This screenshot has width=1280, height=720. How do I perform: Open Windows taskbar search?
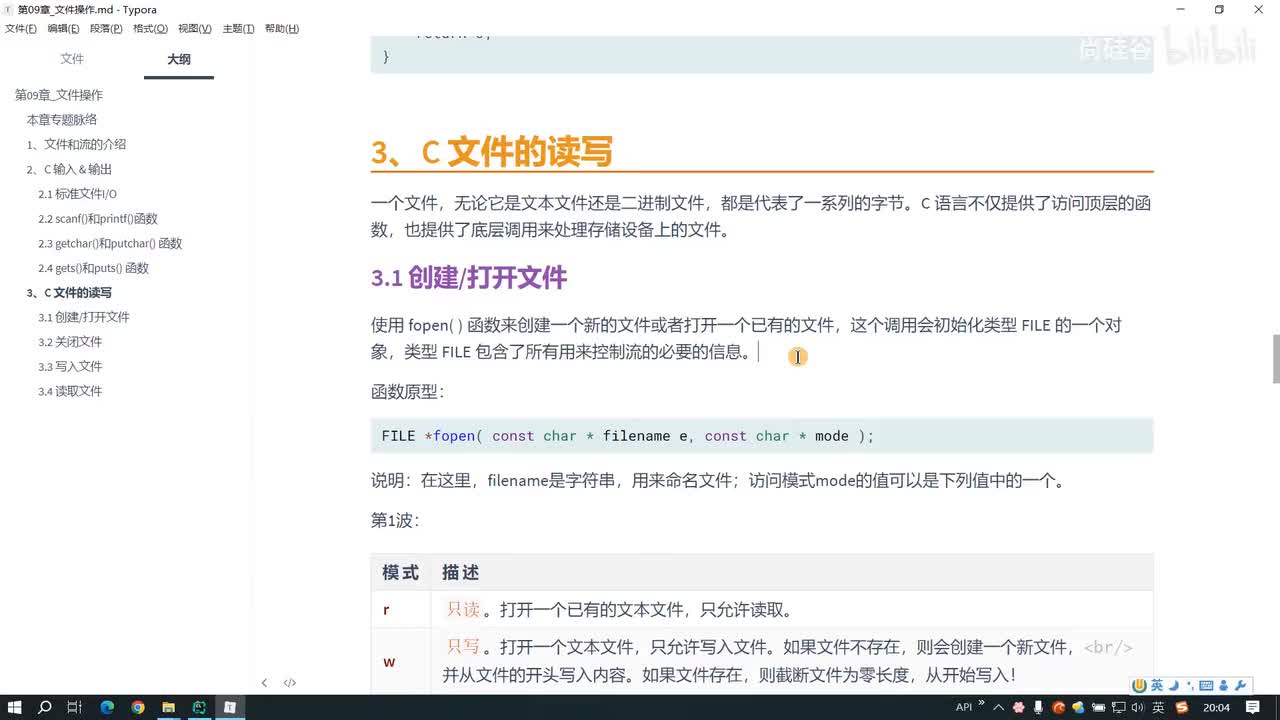pyautogui.click(x=45, y=707)
